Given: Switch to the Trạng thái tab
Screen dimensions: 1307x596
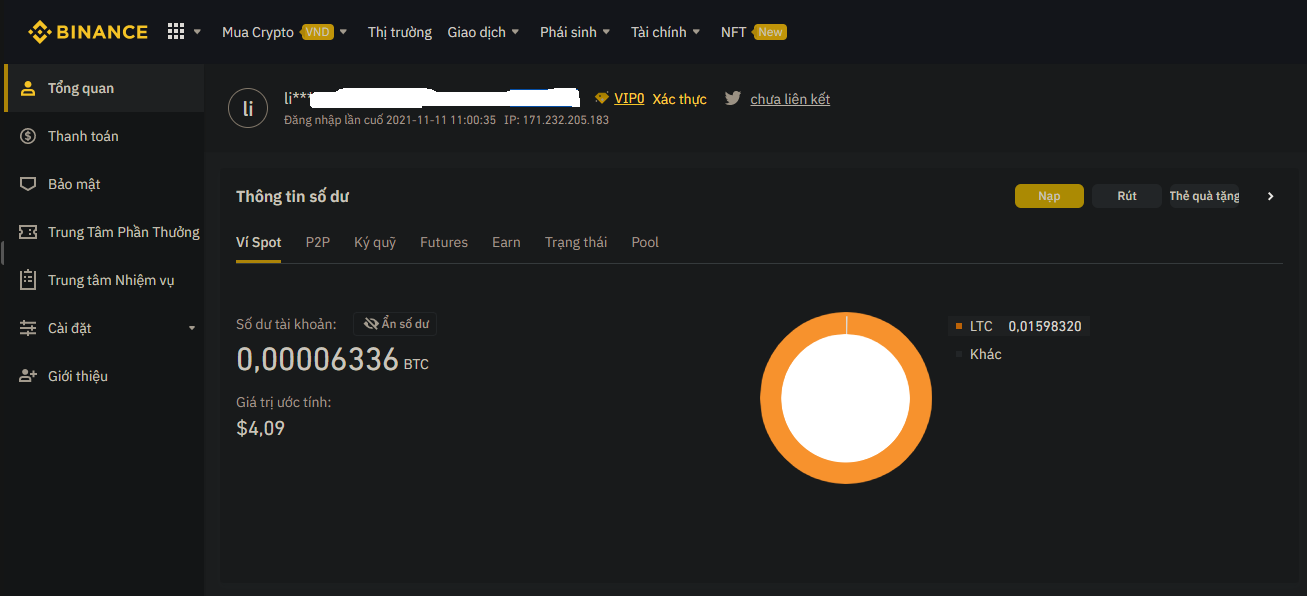Looking at the screenshot, I should 576,243.
